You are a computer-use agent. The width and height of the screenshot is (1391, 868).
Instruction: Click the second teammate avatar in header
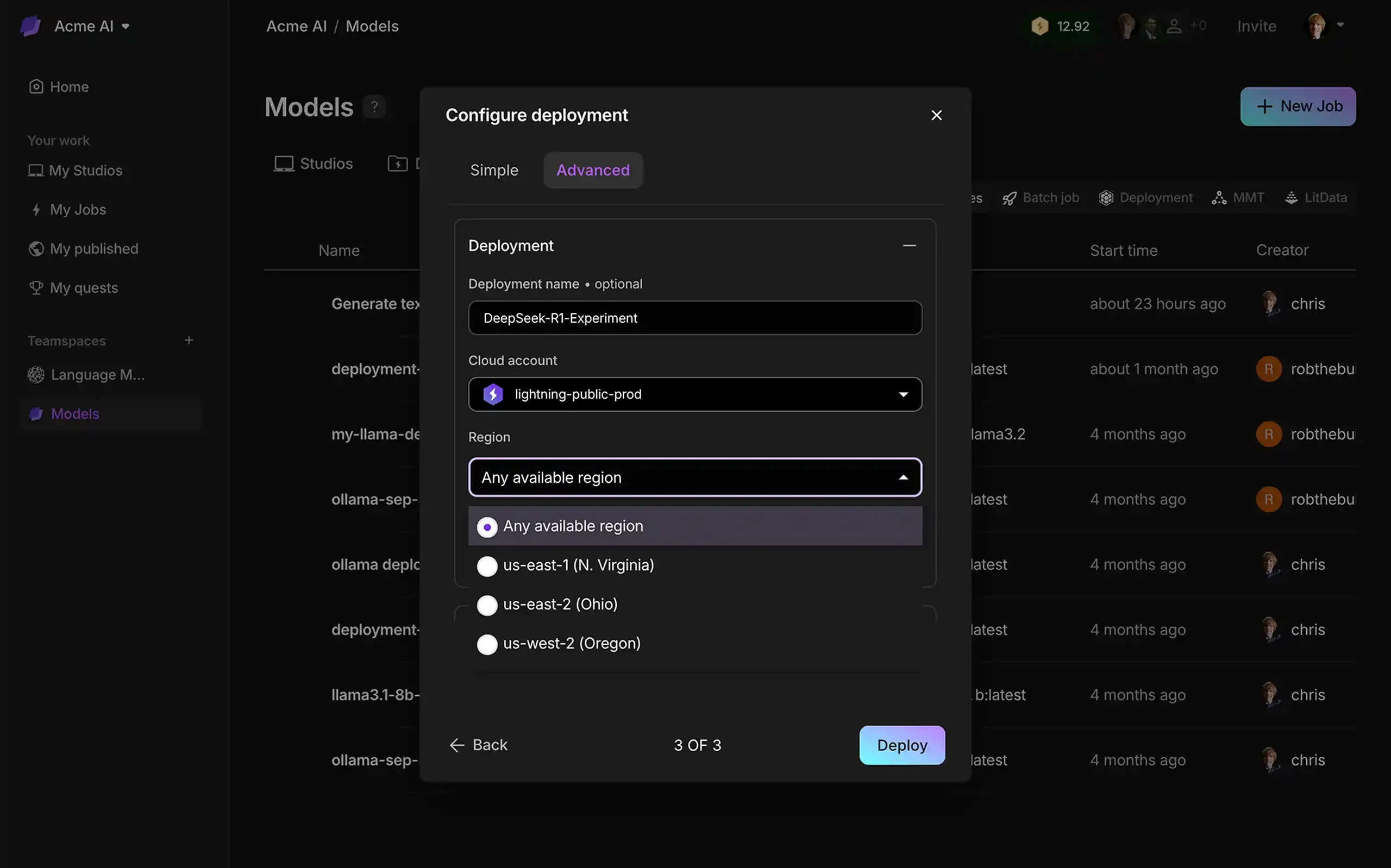point(1150,27)
